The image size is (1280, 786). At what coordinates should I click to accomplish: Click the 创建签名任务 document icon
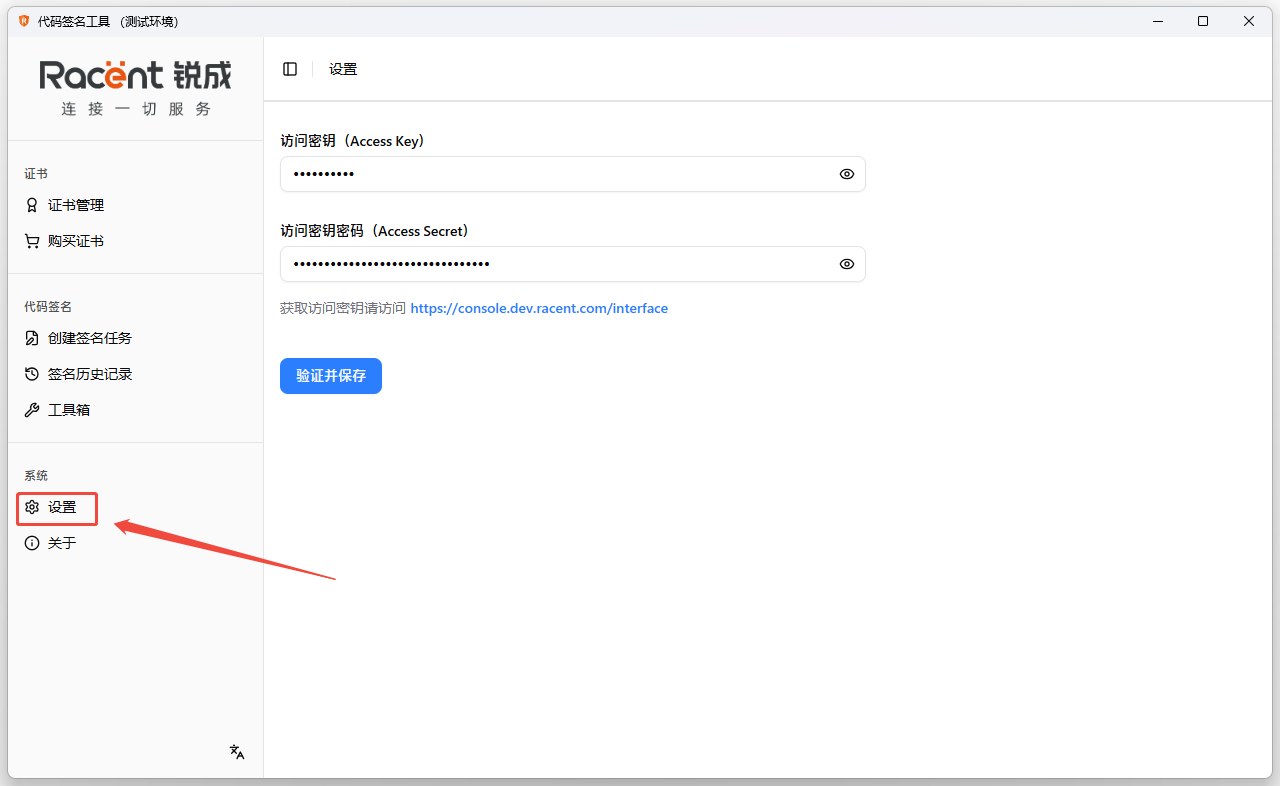click(32, 338)
